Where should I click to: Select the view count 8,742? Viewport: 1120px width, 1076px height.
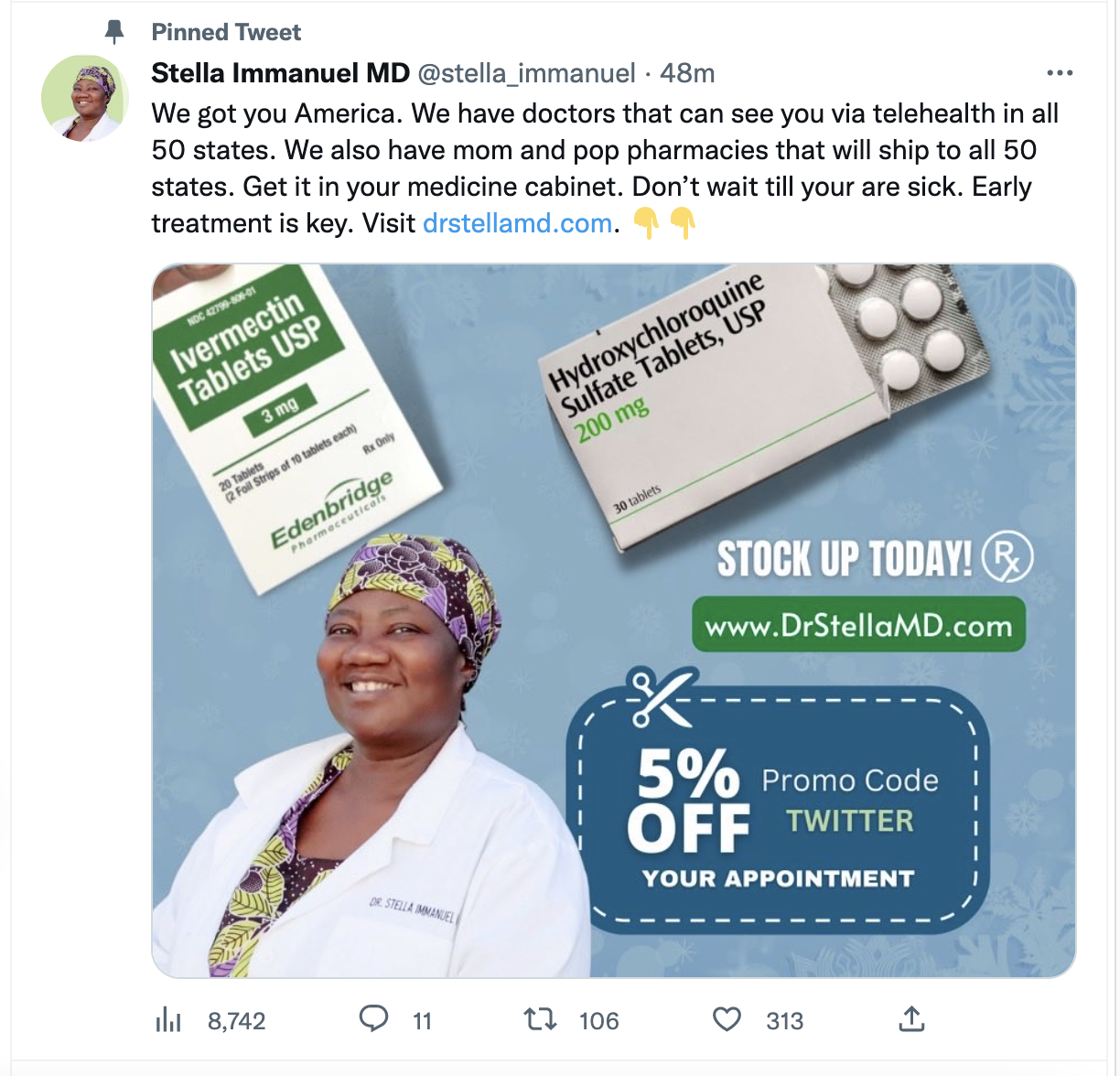pyautogui.click(x=236, y=1018)
